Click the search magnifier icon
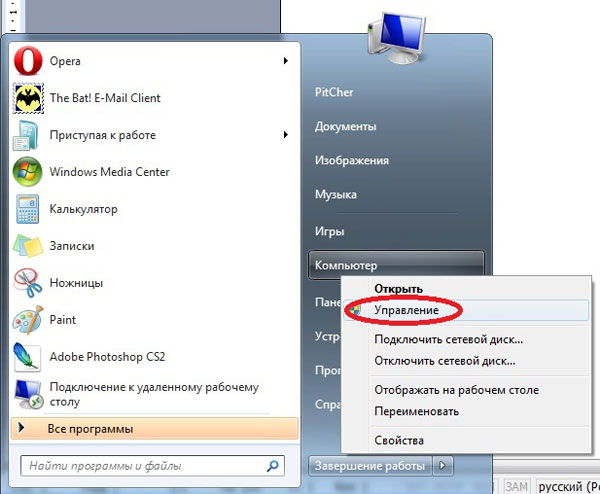The height and width of the screenshot is (494, 600). [x=272, y=466]
